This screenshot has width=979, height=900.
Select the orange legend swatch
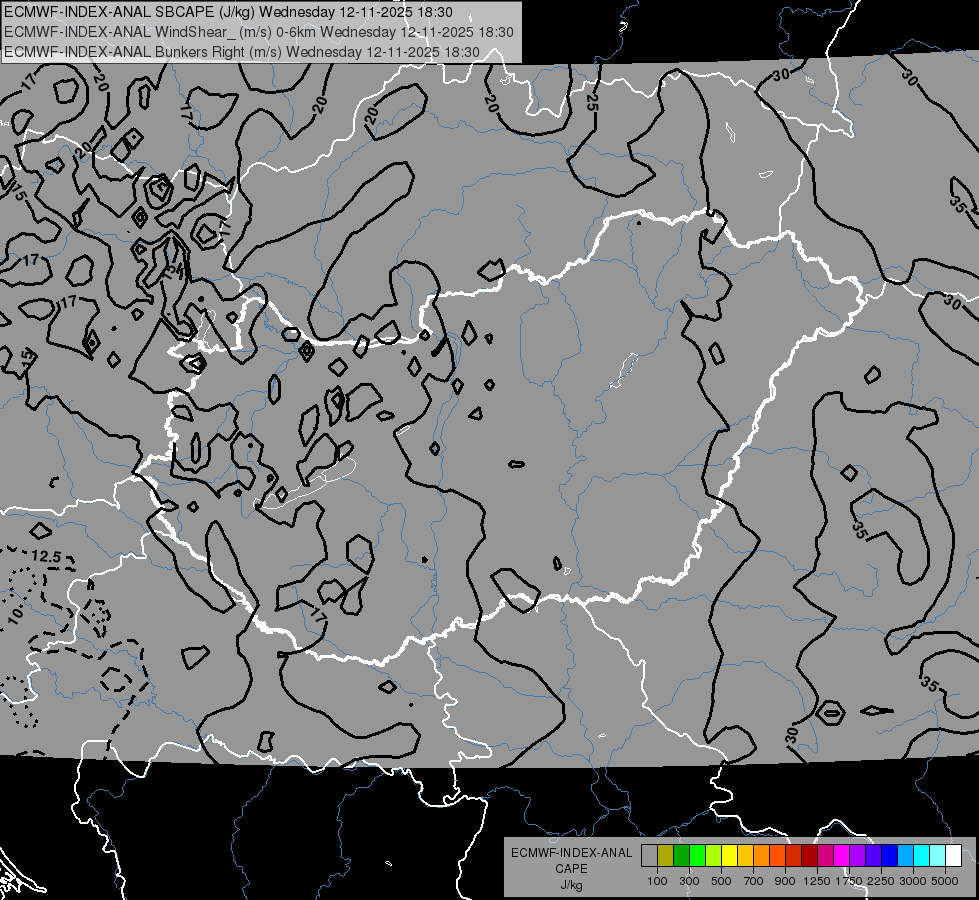coord(762,855)
